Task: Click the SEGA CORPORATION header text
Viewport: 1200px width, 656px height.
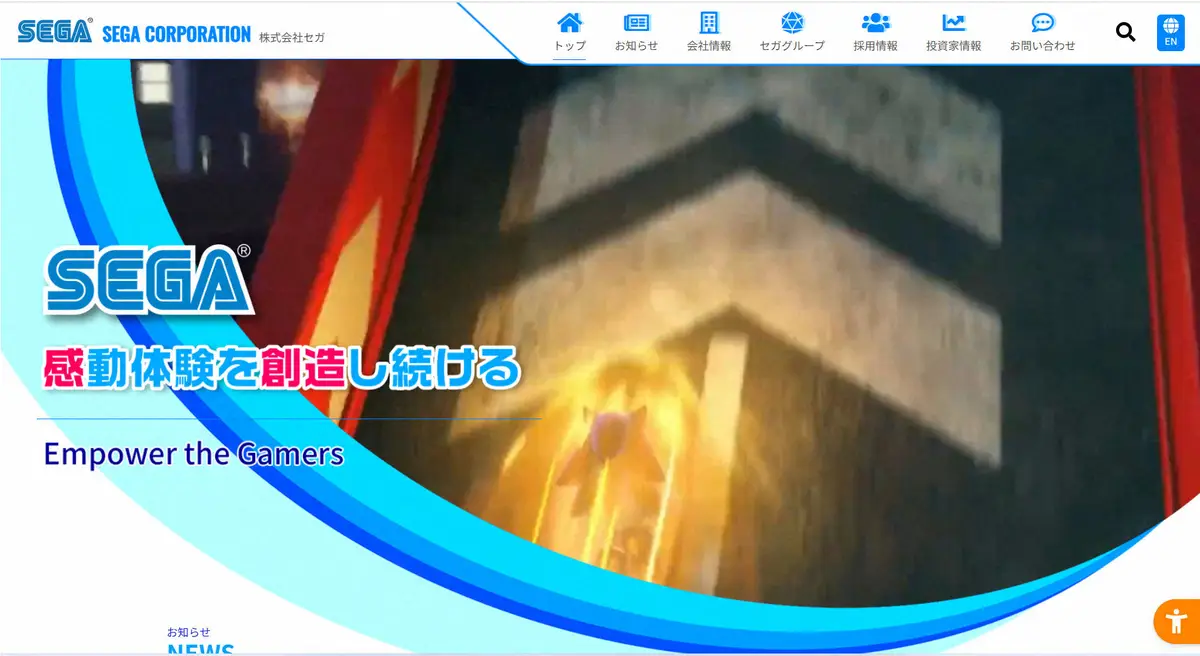Action: (176, 34)
